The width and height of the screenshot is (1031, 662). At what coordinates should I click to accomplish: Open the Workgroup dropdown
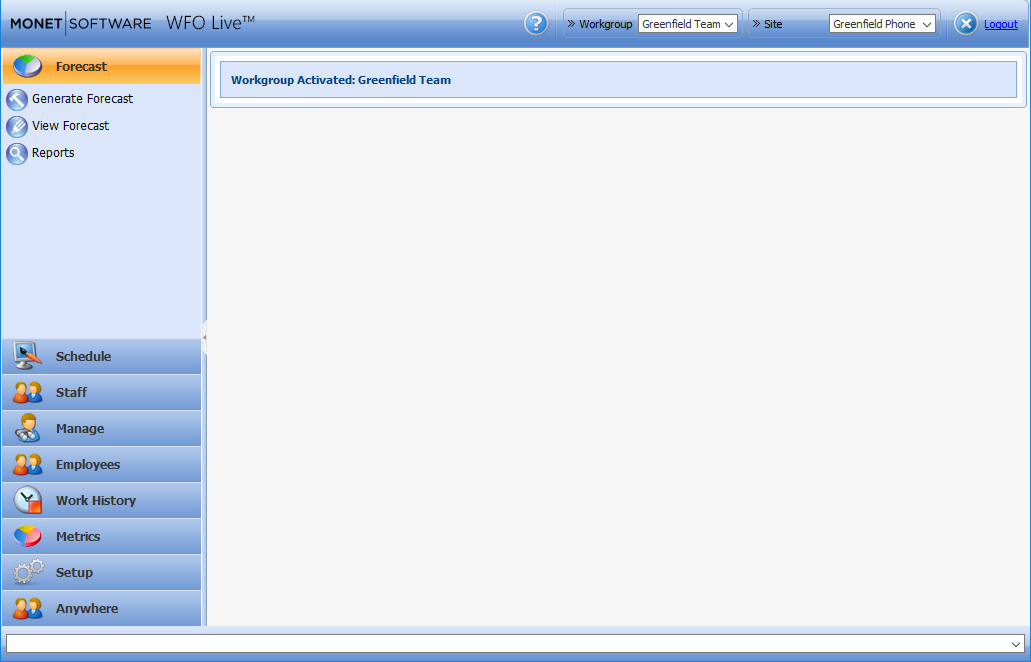coord(687,24)
